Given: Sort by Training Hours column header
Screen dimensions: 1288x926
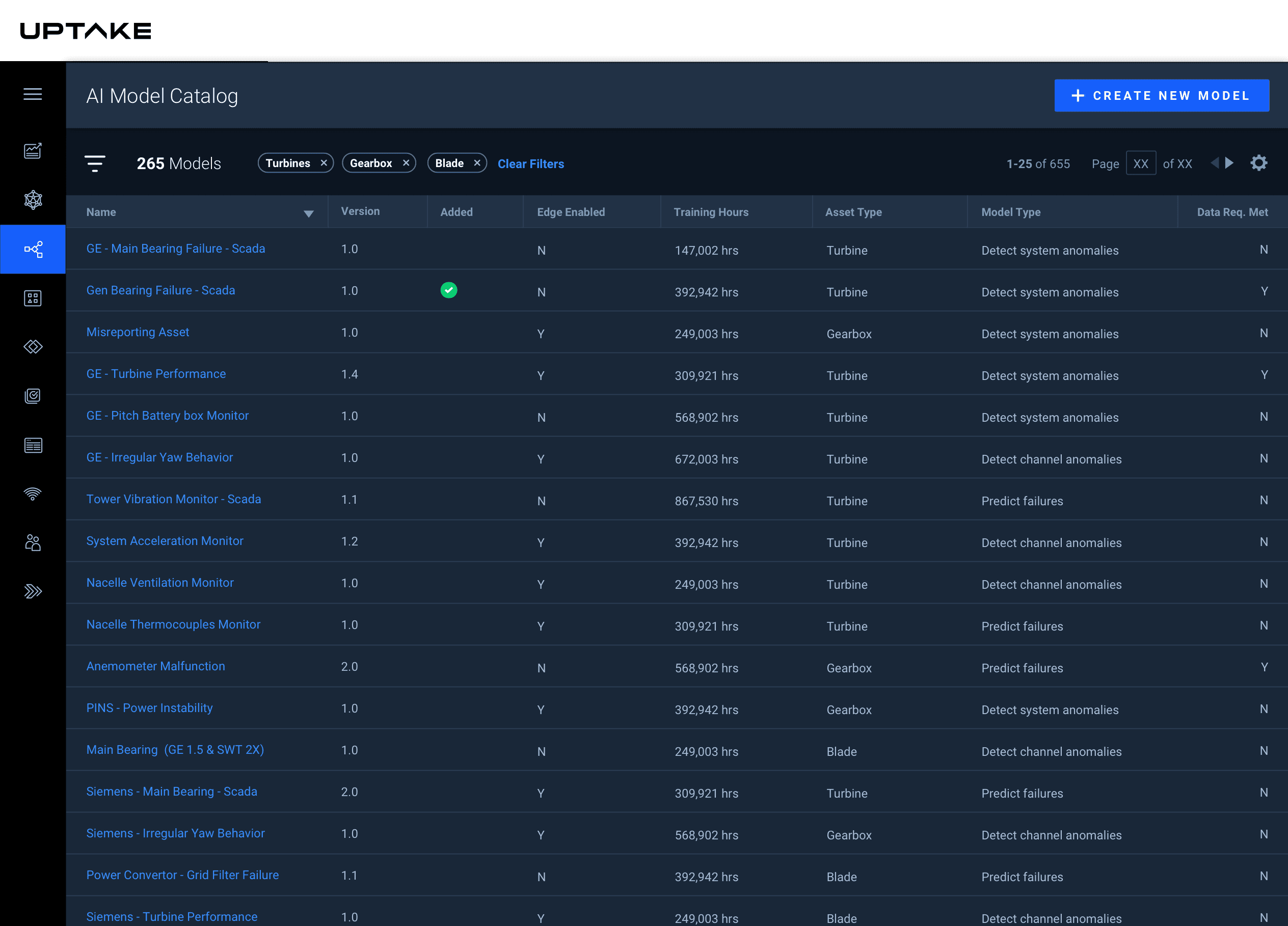Looking at the screenshot, I should tap(710, 212).
